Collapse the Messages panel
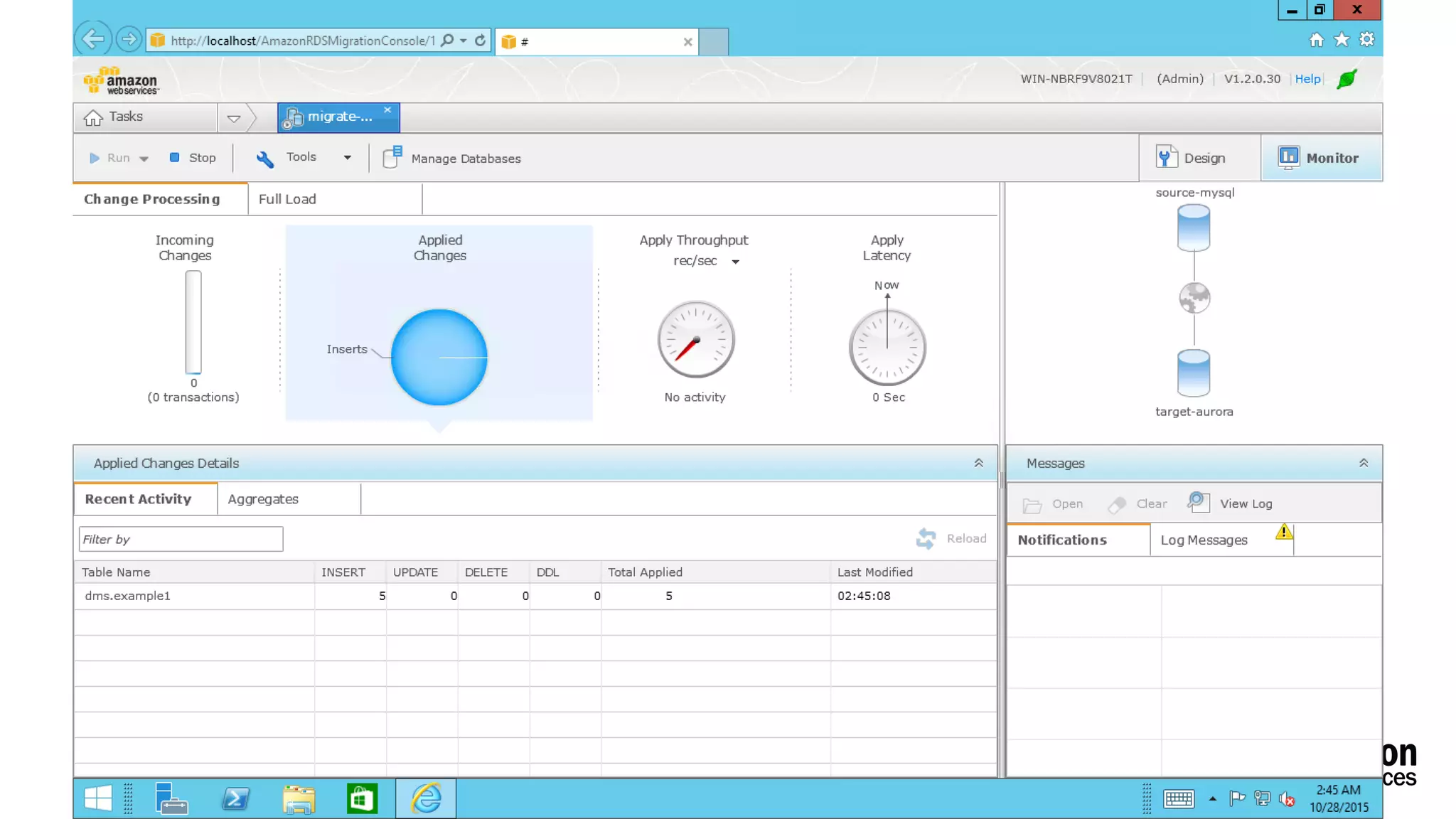 coord(1363,463)
